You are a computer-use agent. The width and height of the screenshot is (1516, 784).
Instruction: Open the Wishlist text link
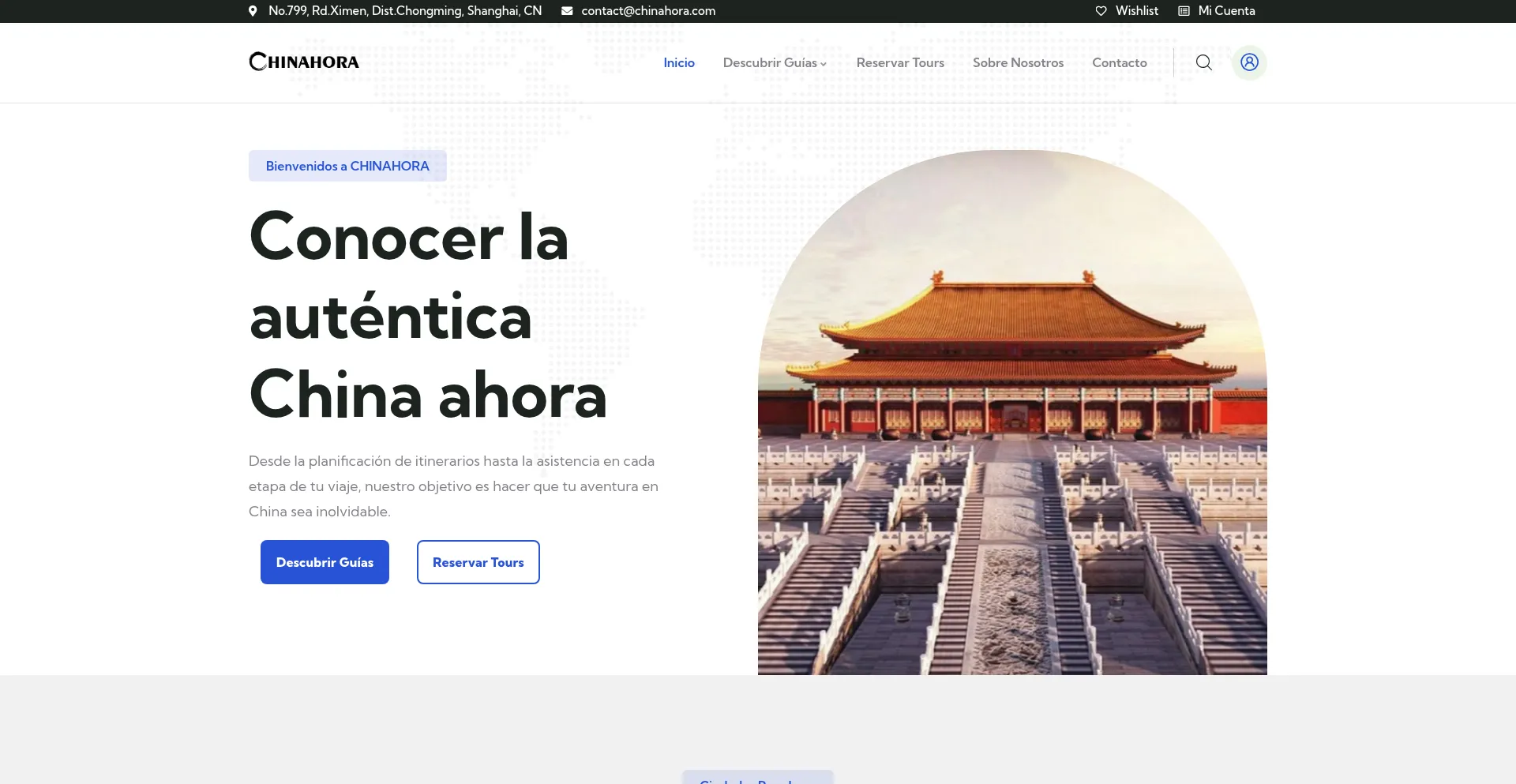(1136, 11)
